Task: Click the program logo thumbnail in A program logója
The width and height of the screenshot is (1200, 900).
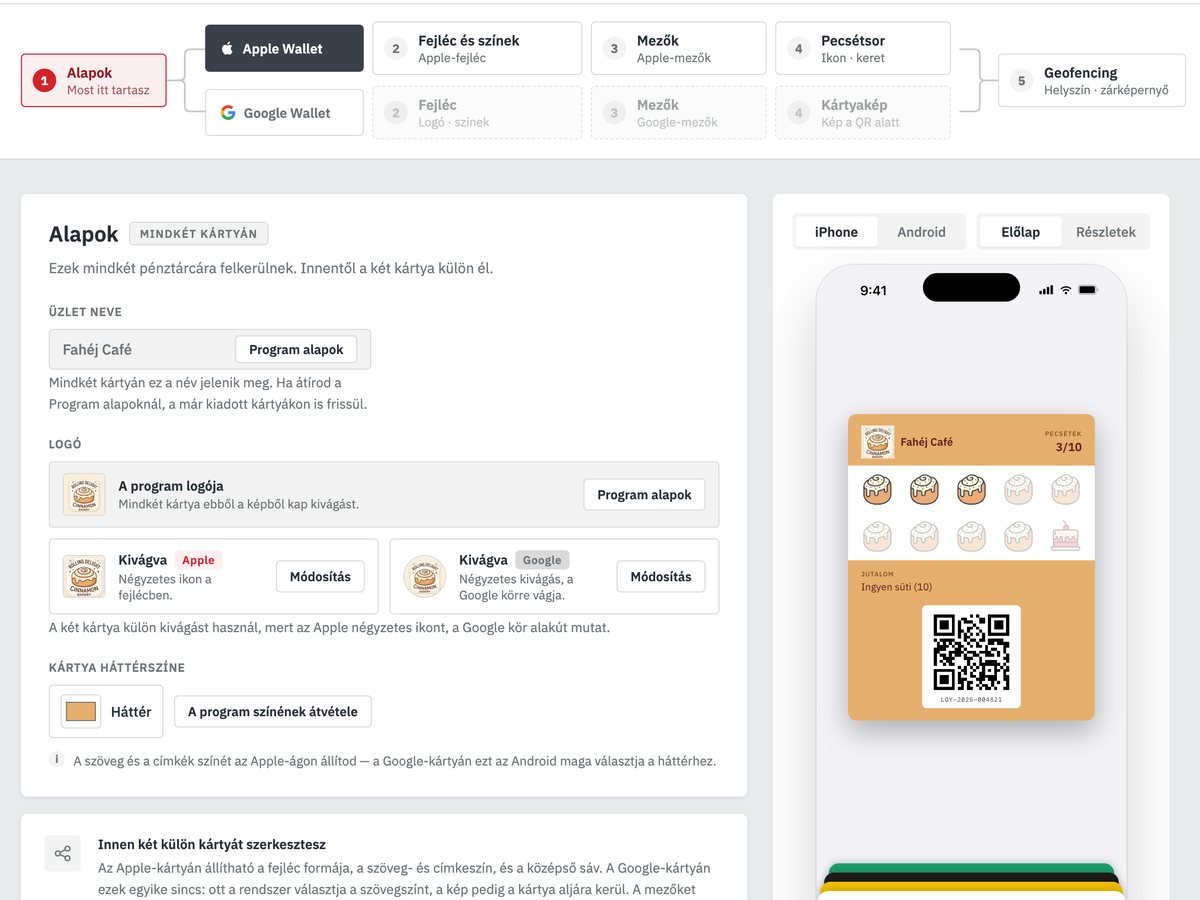Action: [84, 494]
